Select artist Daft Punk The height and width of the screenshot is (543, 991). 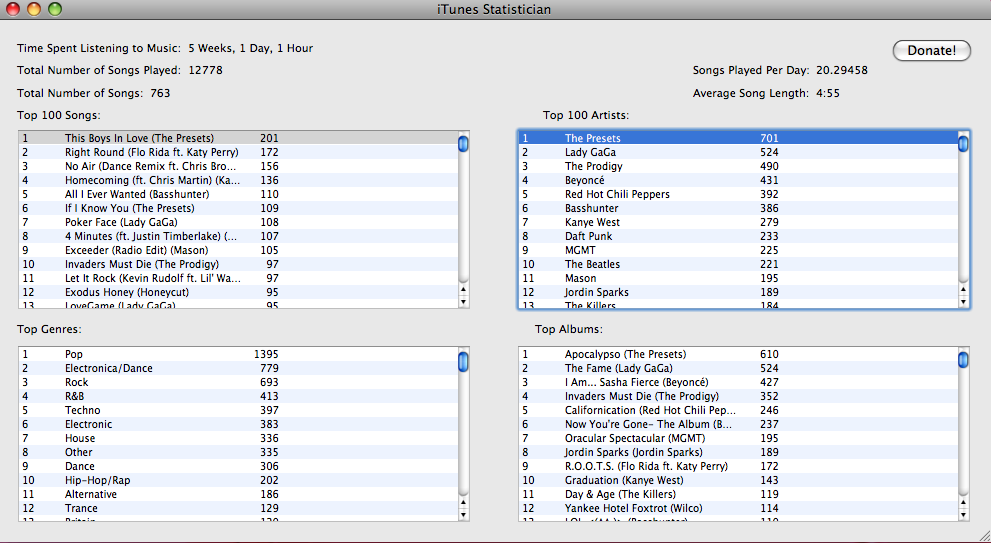pos(738,236)
